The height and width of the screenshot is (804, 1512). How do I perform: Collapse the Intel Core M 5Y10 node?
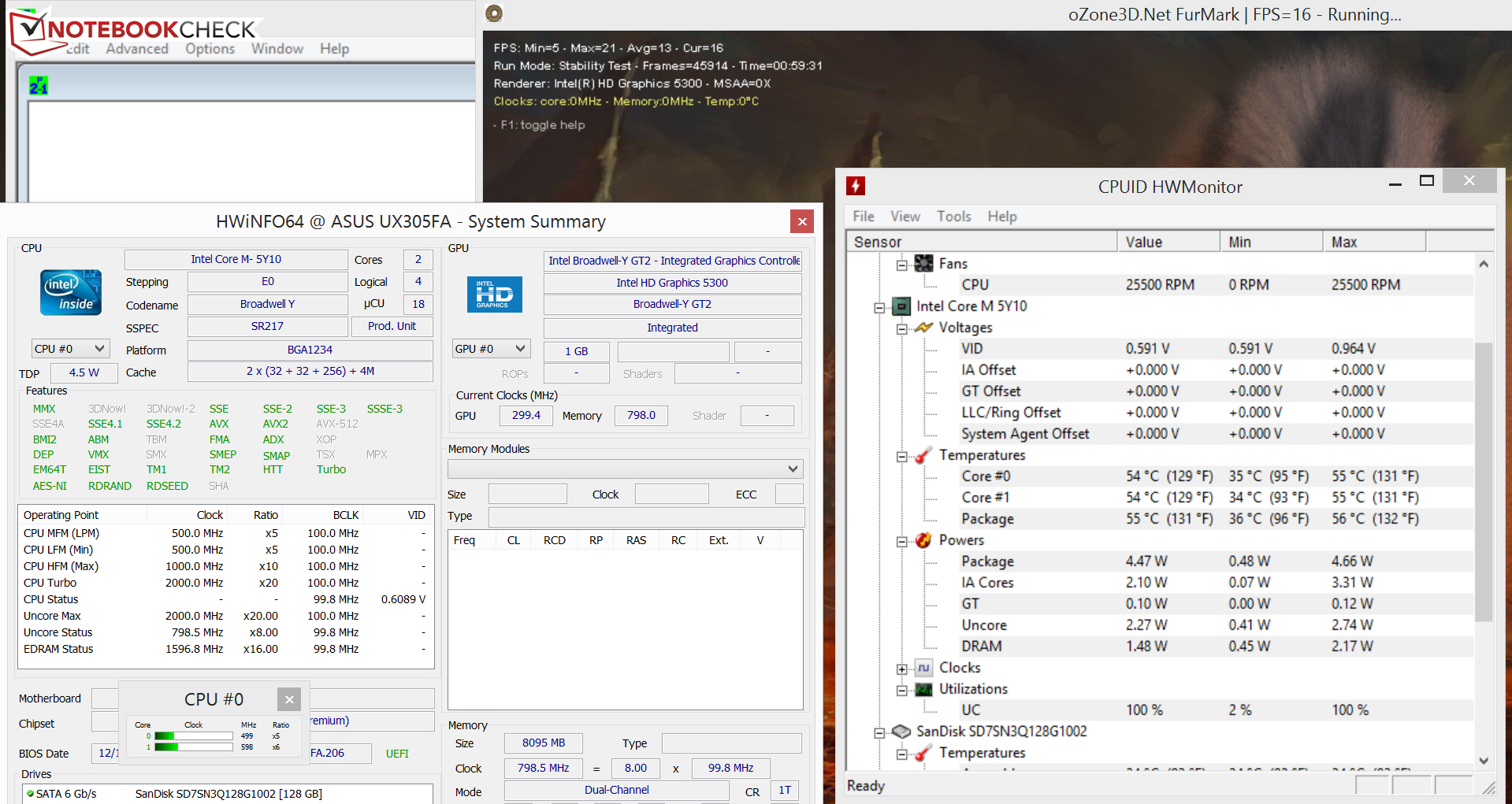[879, 307]
